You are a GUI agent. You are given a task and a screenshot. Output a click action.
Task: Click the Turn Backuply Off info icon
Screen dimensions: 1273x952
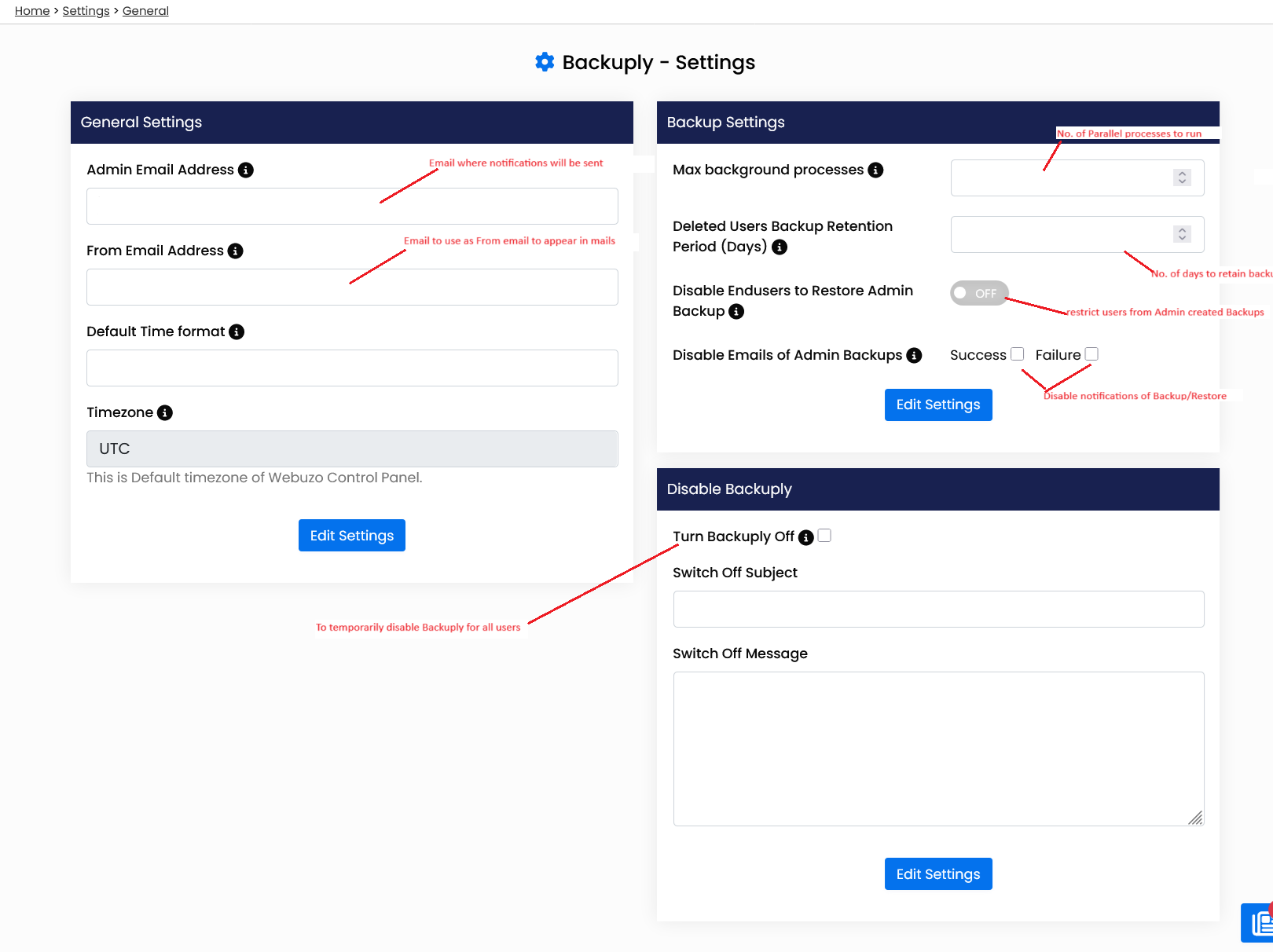806,537
